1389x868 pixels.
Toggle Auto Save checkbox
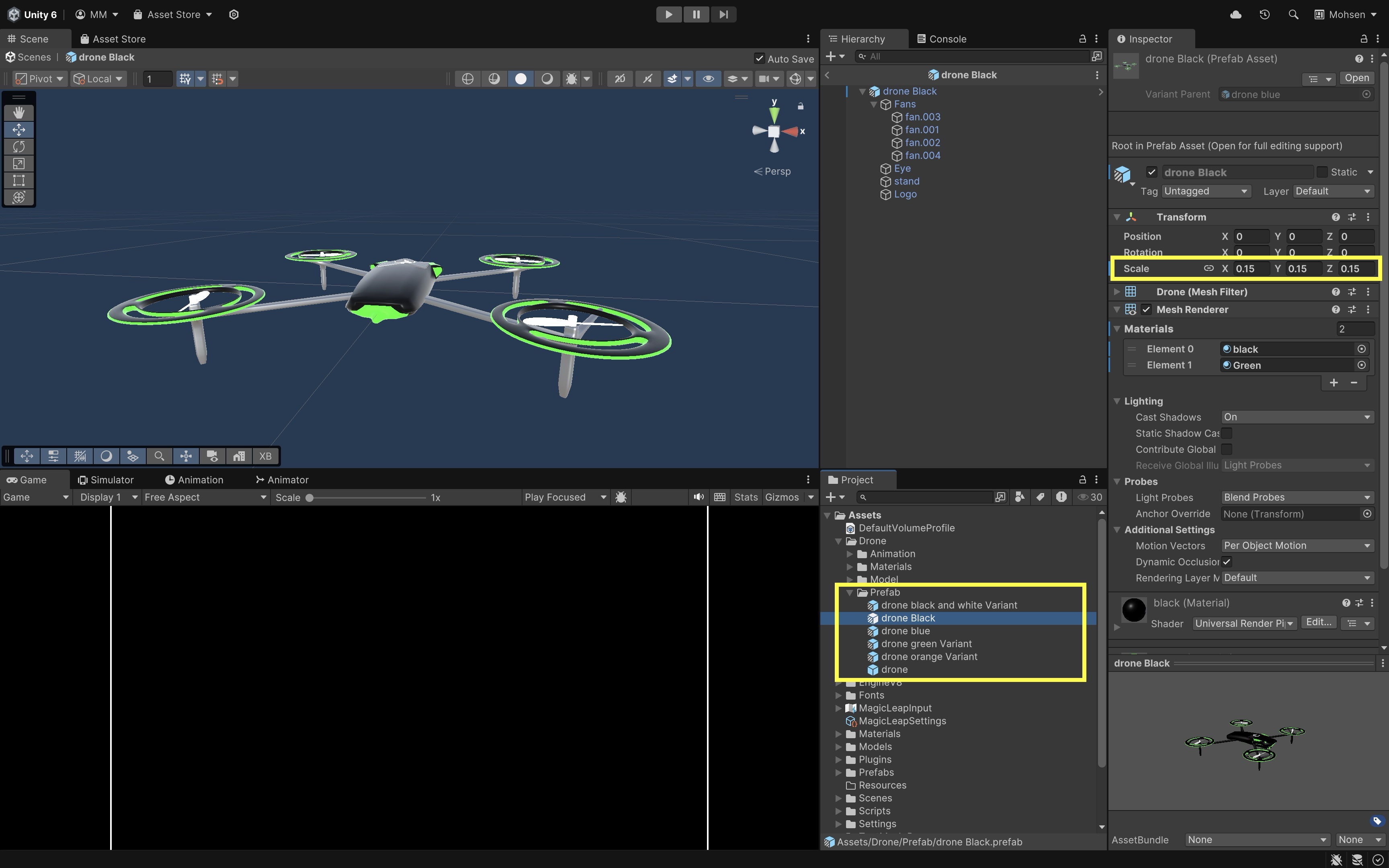[x=759, y=59]
